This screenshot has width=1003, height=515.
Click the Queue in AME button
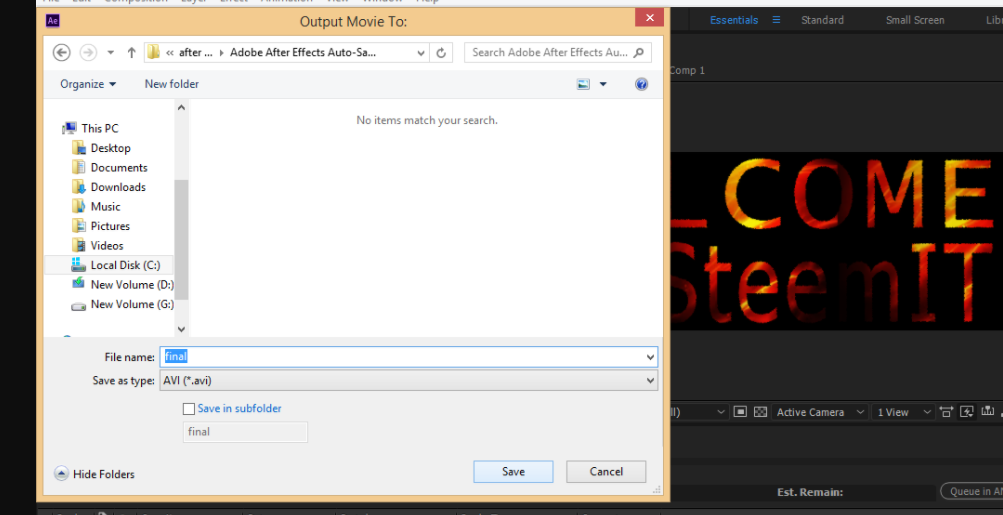point(971,491)
